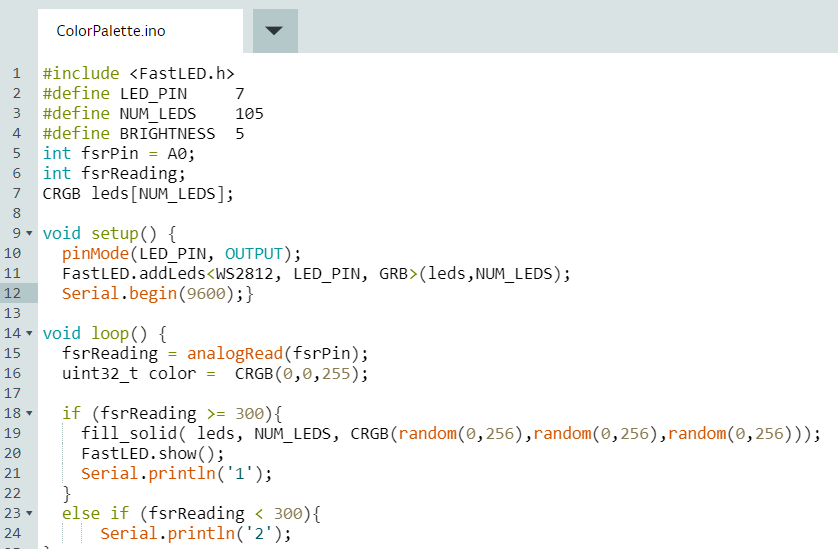Click 'LED_PIN' in the define on line 2
Viewport: 838px width, 549px height.
153,94
